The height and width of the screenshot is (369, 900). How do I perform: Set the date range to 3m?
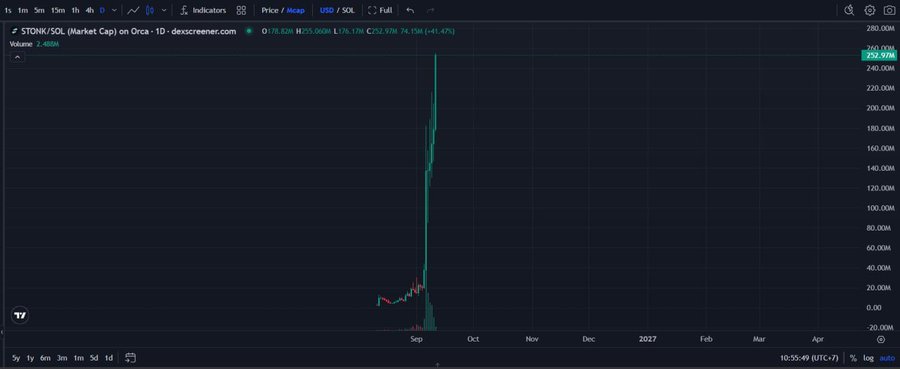point(62,358)
